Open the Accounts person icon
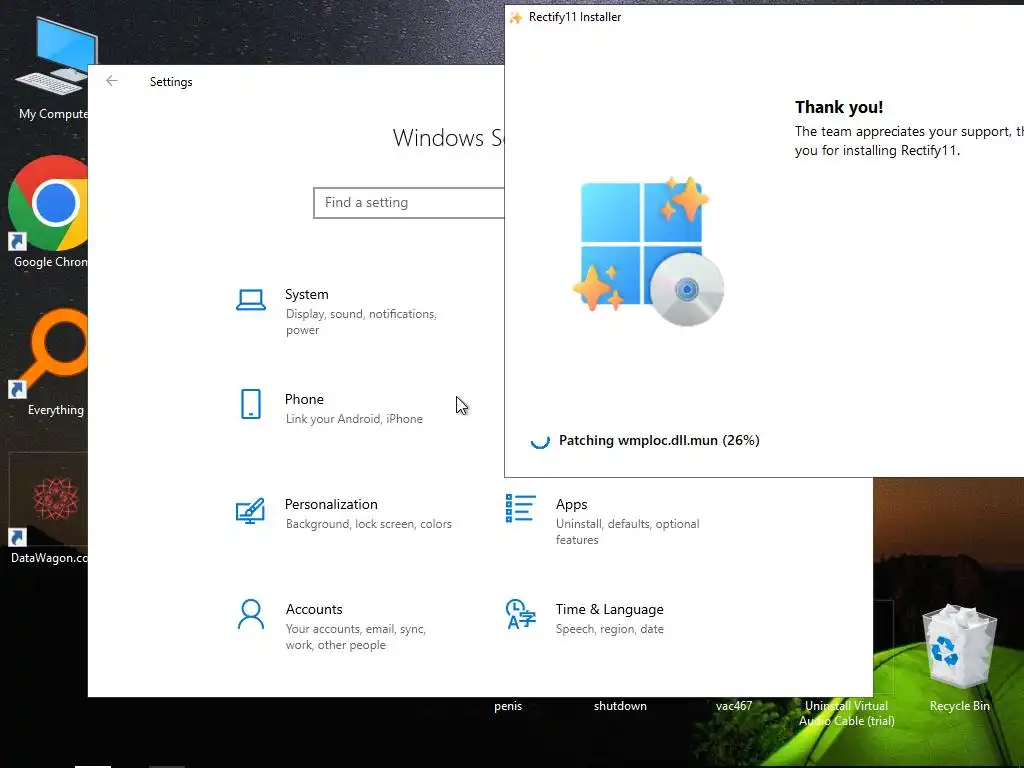The height and width of the screenshot is (768, 1024). tap(251, 615)
